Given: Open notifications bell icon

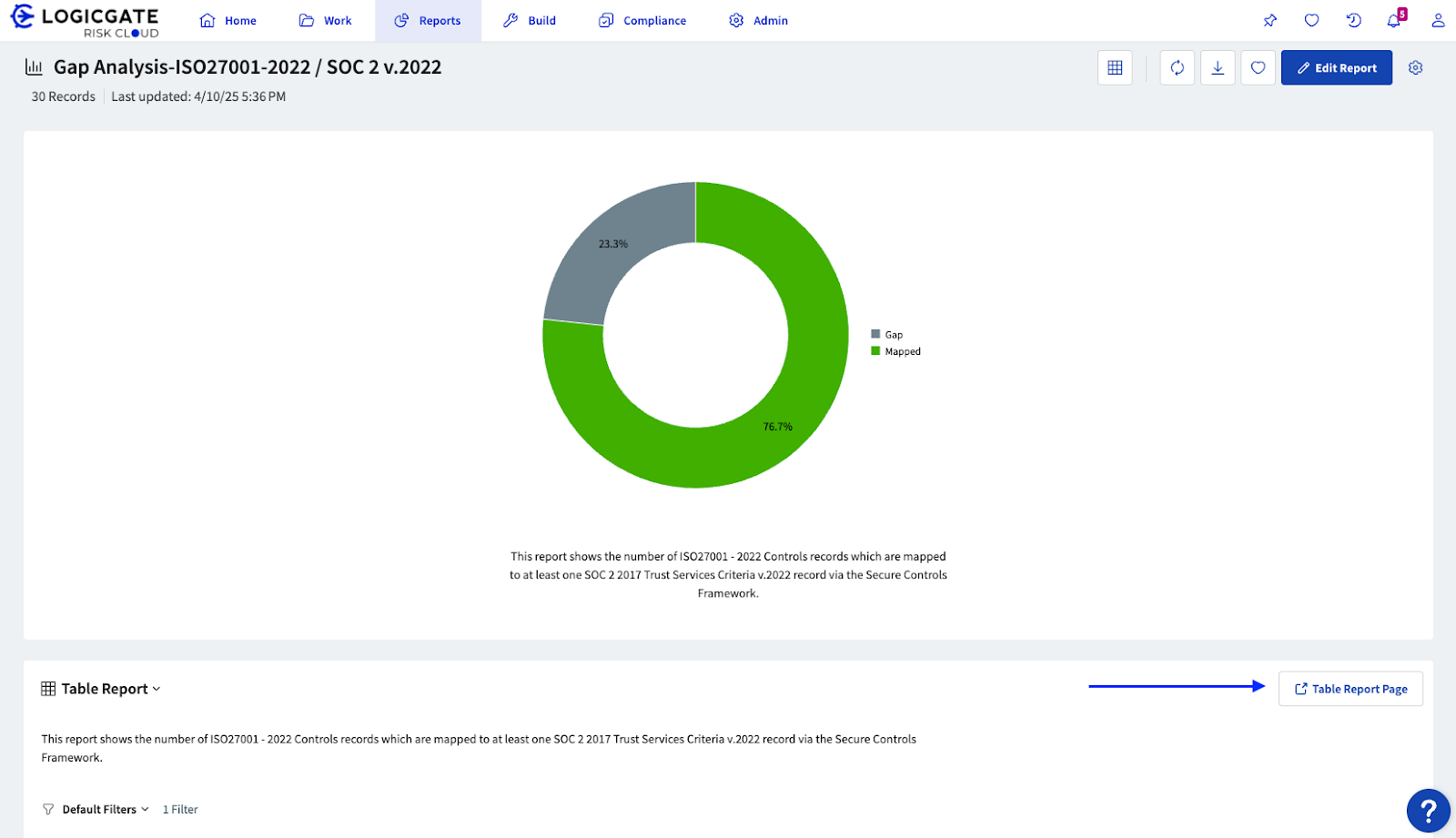Looking at the screenshot, I should [x=1394, y=19].
